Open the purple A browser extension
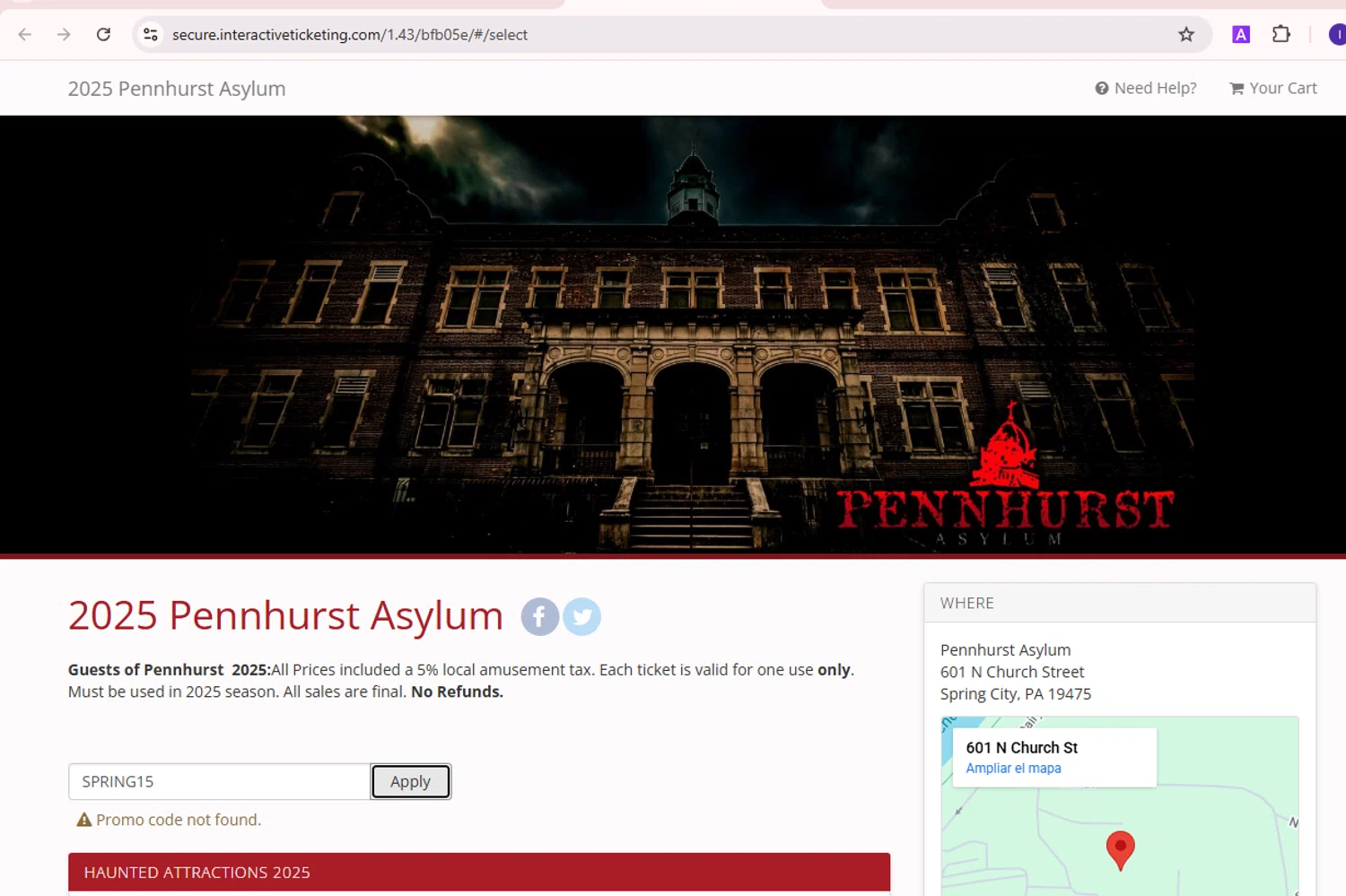 click(x=1241, y=35)
